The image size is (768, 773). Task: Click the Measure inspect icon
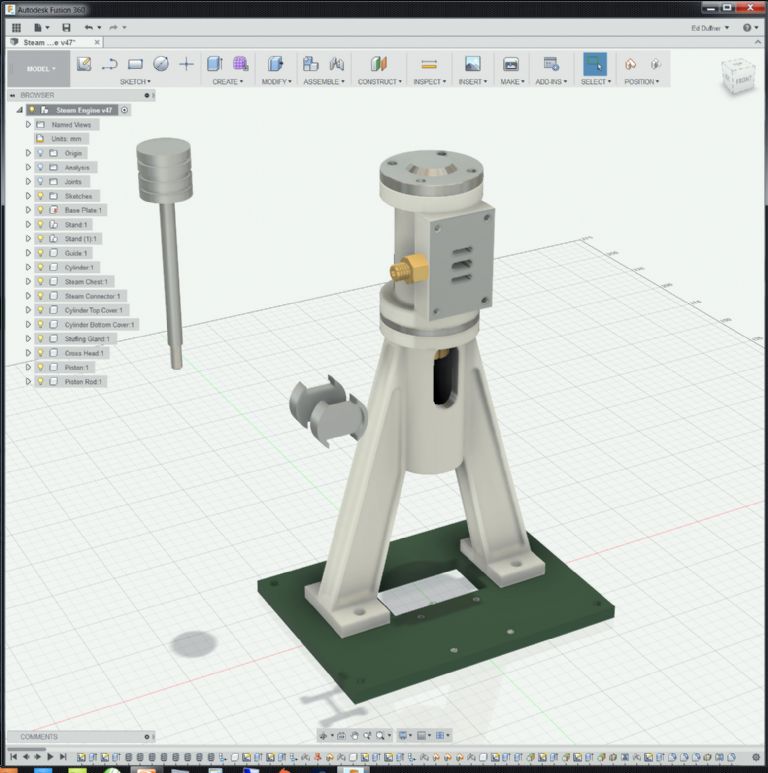pyautogui.click(x=429, y=64)
